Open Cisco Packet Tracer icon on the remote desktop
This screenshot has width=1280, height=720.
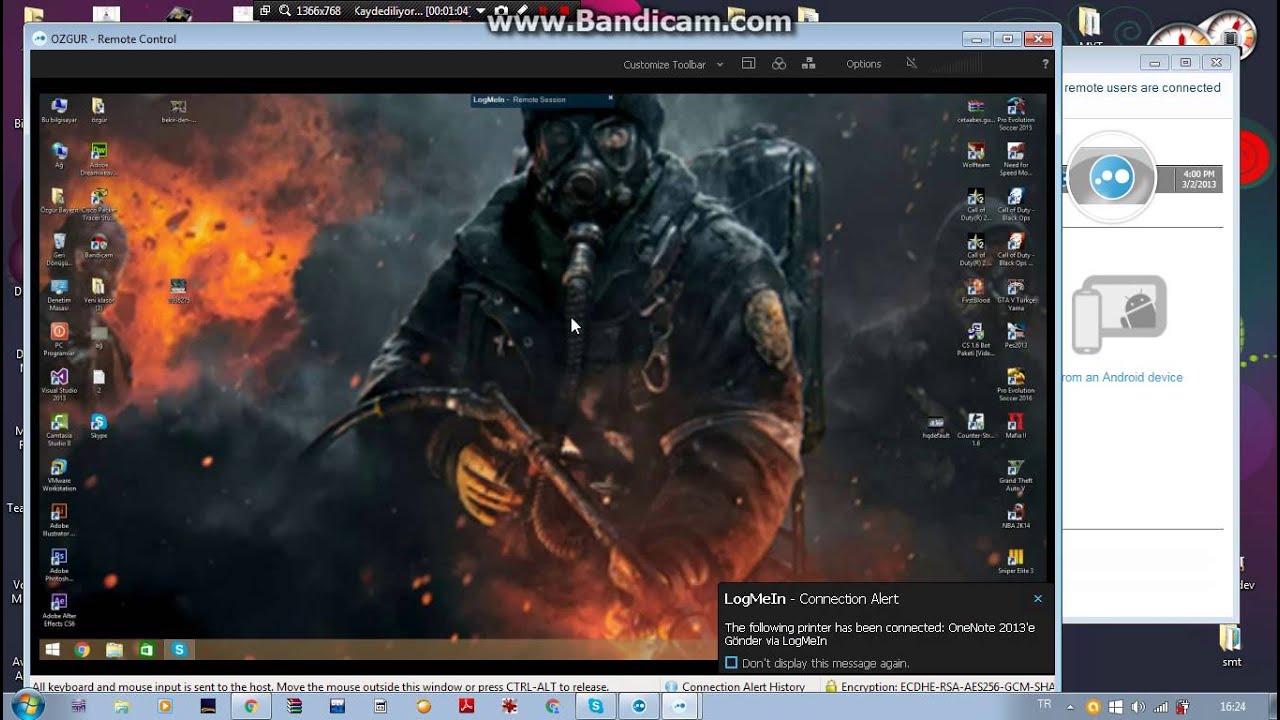pos(98,204)
